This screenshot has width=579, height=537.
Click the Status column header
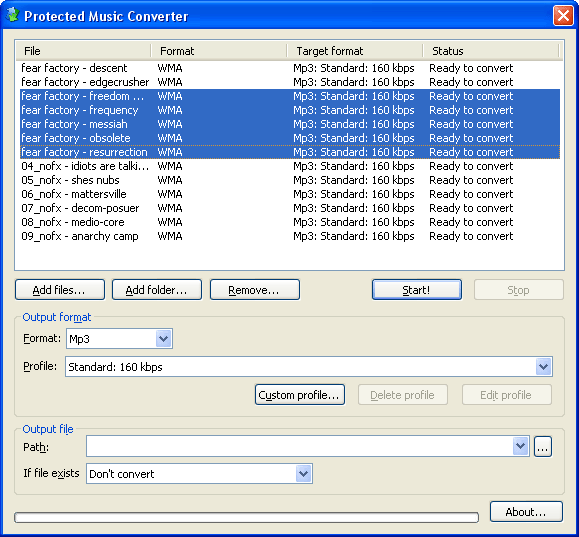[491, 51]
